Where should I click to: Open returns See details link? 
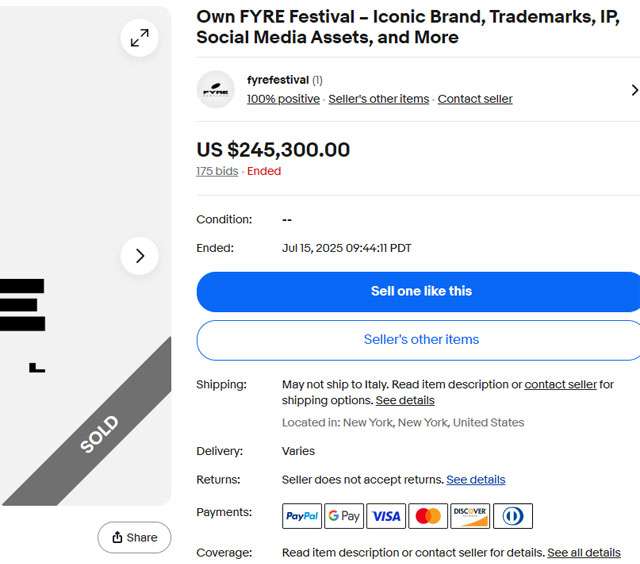point(476,479)
